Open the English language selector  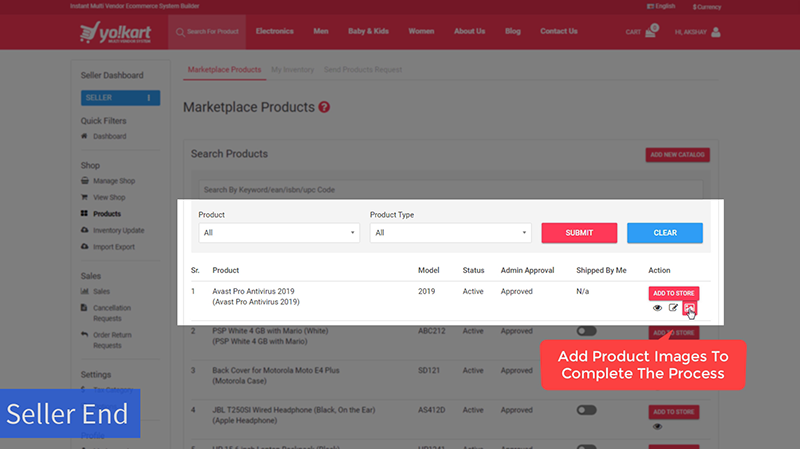click(661, 6)
